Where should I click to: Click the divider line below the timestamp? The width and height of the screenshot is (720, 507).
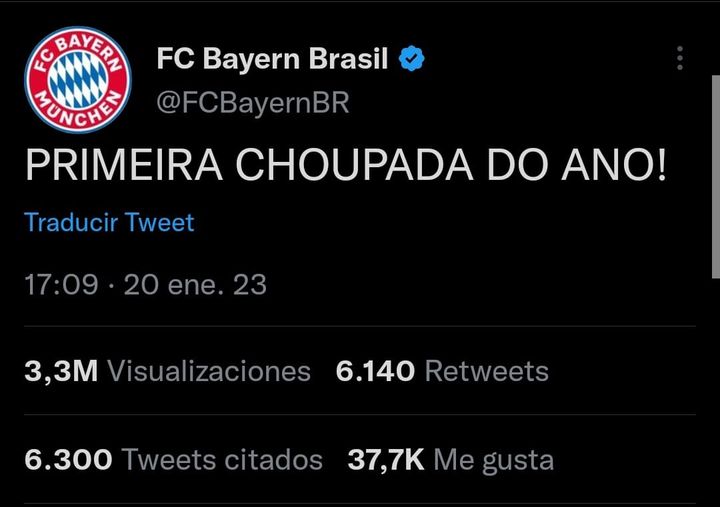(360, 327)
